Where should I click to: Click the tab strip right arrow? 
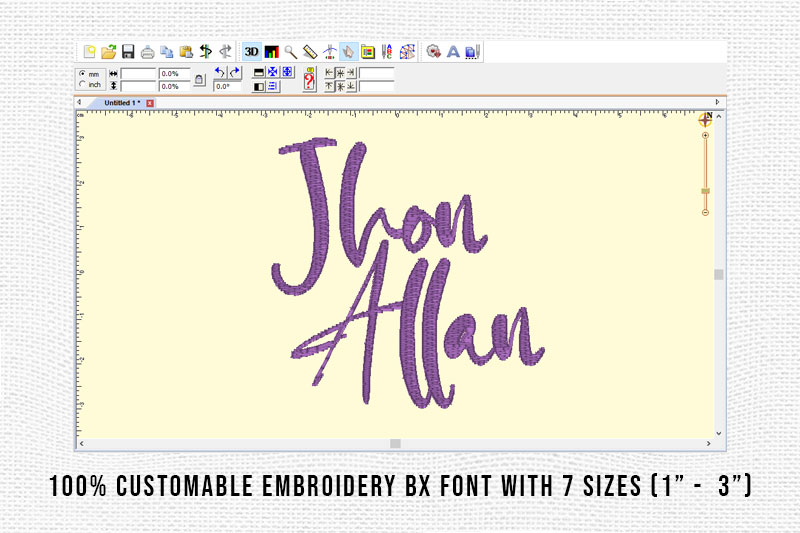point(717,102)
